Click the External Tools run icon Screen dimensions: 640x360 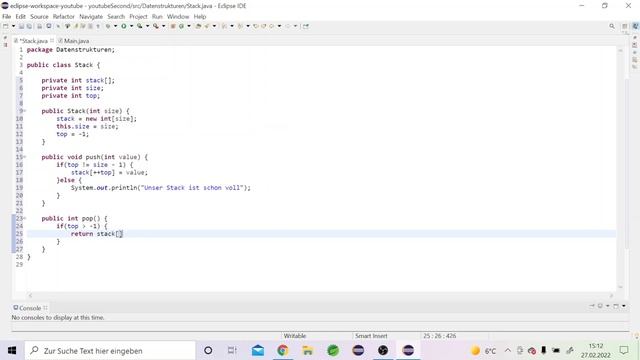point(156,26)
